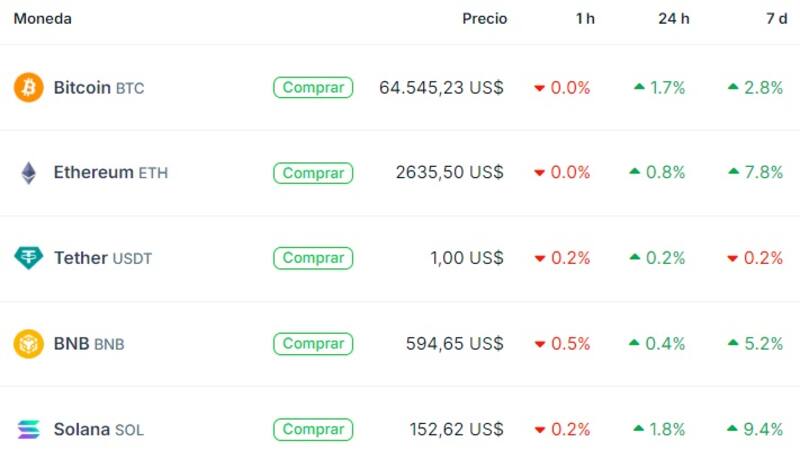This screenshot has height=459, width=800.
Task: Open the Ethereum ETH name link
Action: pos(110,173)
